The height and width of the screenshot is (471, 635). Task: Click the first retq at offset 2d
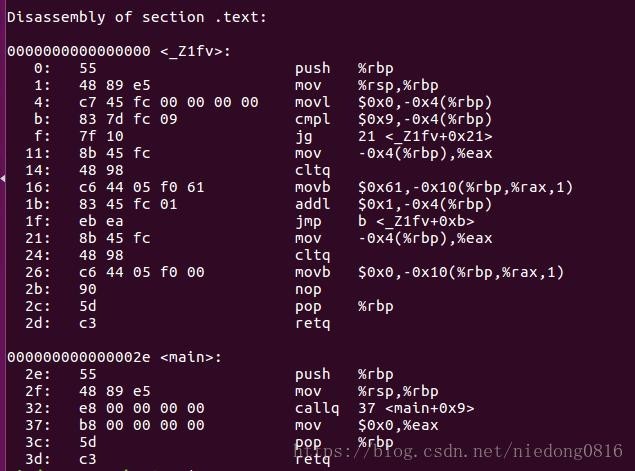[x=312, y=323]
